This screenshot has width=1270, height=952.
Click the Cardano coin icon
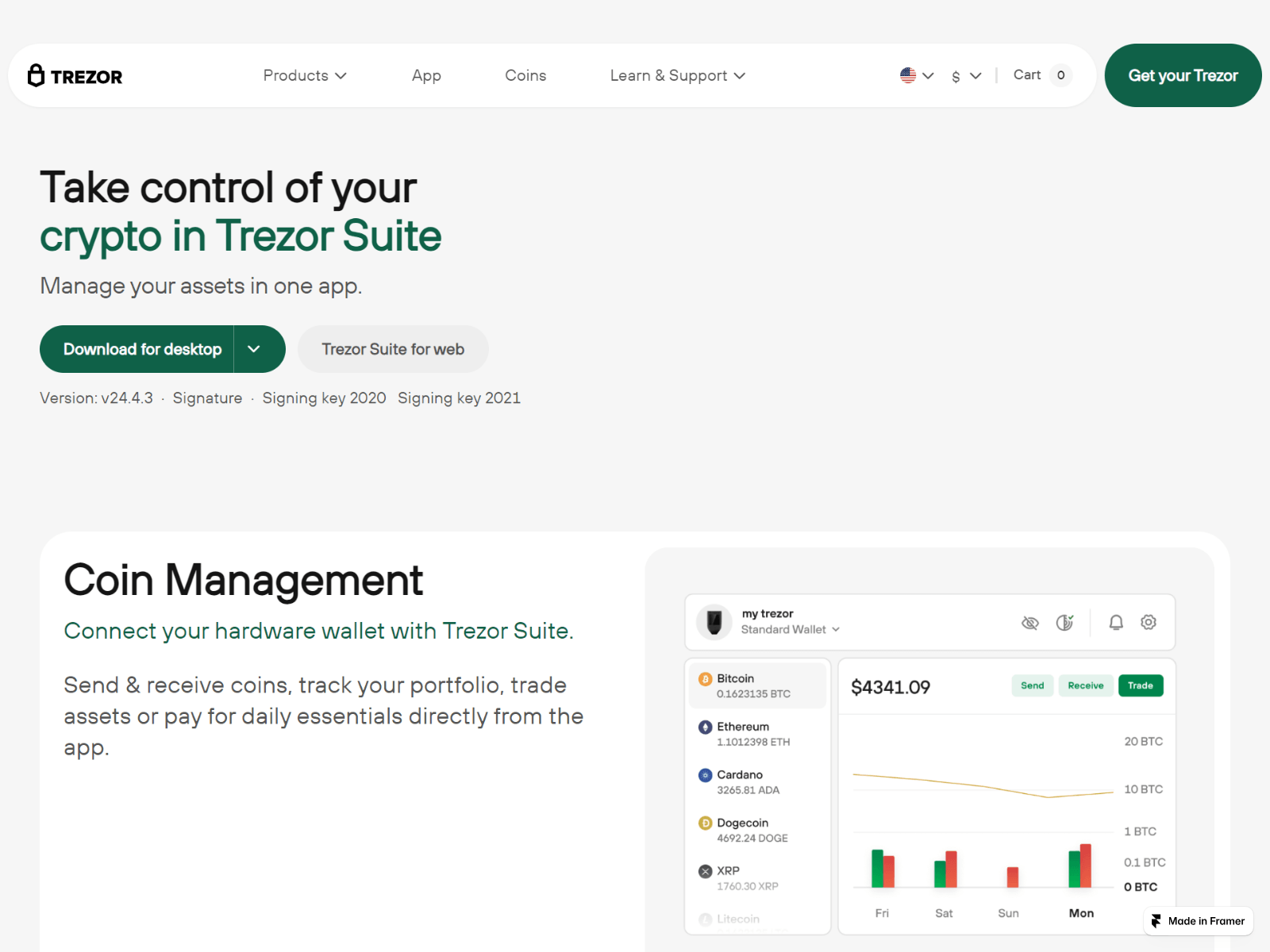click(x=705, y=775)
